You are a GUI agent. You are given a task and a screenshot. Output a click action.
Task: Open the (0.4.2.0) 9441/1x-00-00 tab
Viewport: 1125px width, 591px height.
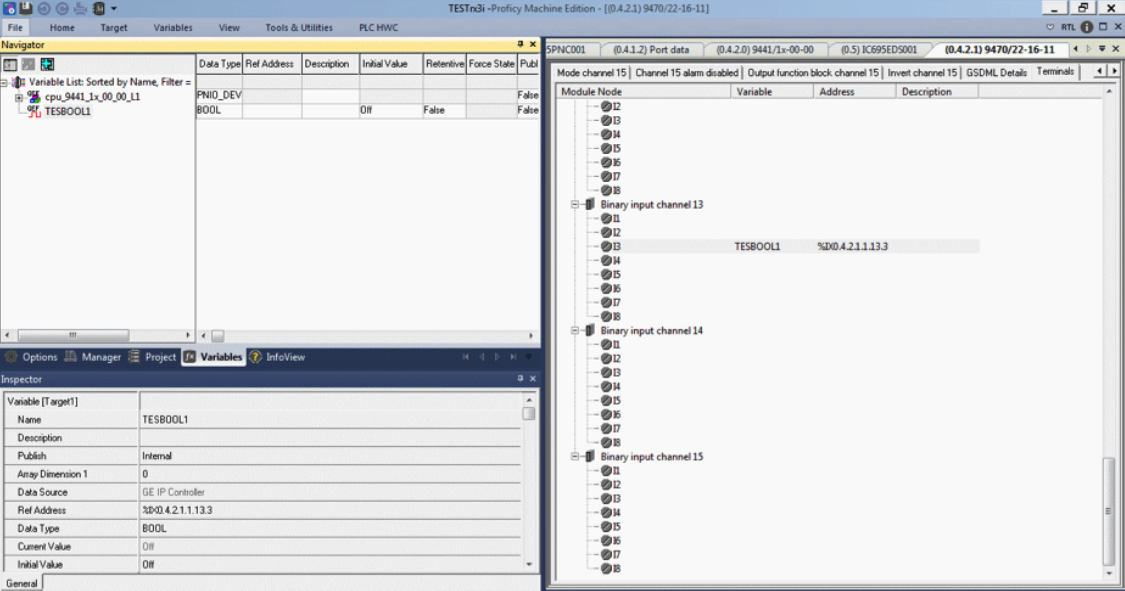click(764, 49)
